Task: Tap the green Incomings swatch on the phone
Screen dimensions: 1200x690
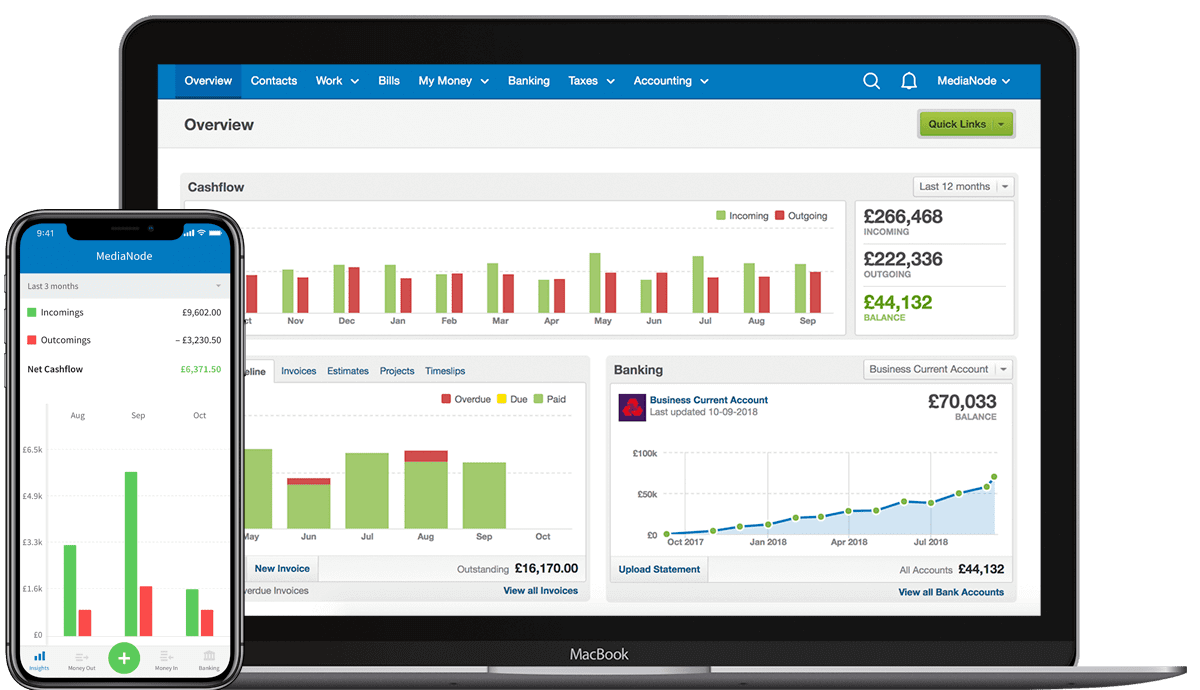Action: [x=32, y=312]
